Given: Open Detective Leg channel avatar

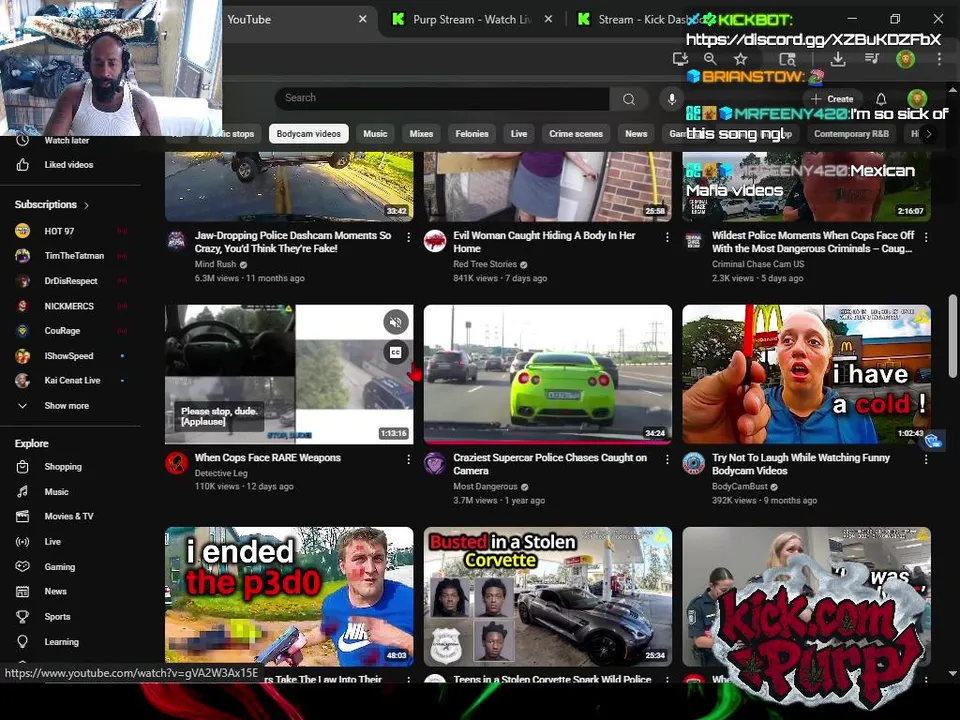Looking at the screenshot, I should (x=176, y=463).
